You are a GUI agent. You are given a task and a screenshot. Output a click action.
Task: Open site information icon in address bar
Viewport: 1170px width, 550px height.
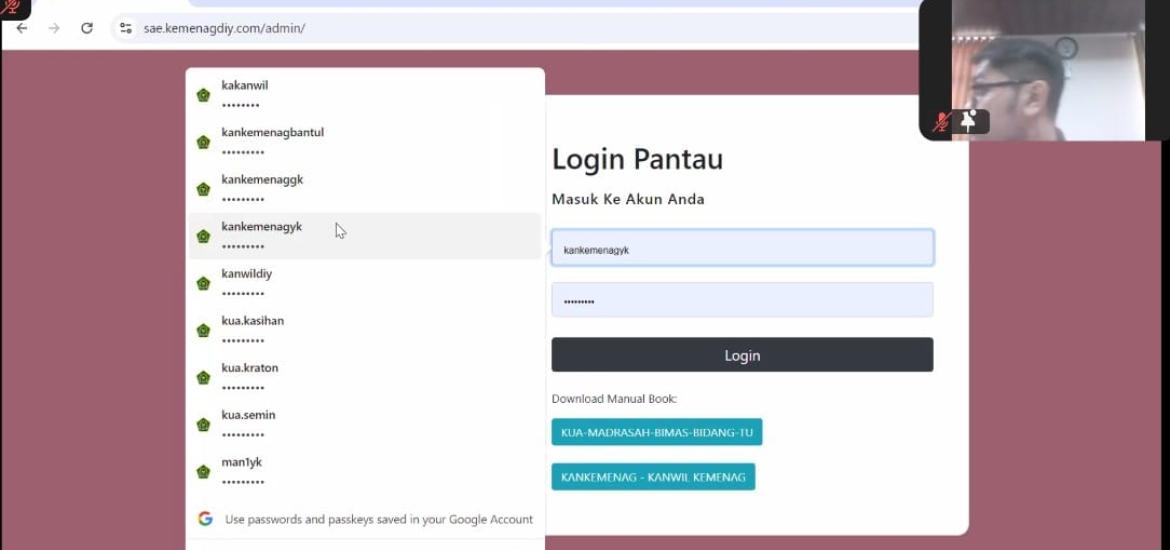[x=126, y=28]
